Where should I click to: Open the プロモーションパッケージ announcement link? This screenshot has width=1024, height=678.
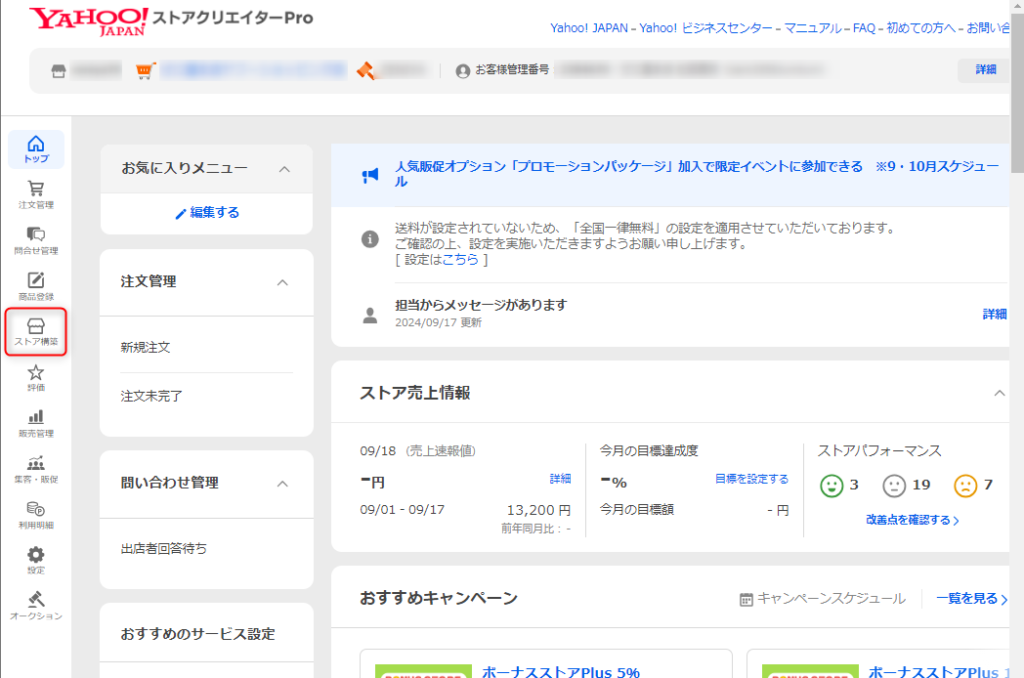697,174
